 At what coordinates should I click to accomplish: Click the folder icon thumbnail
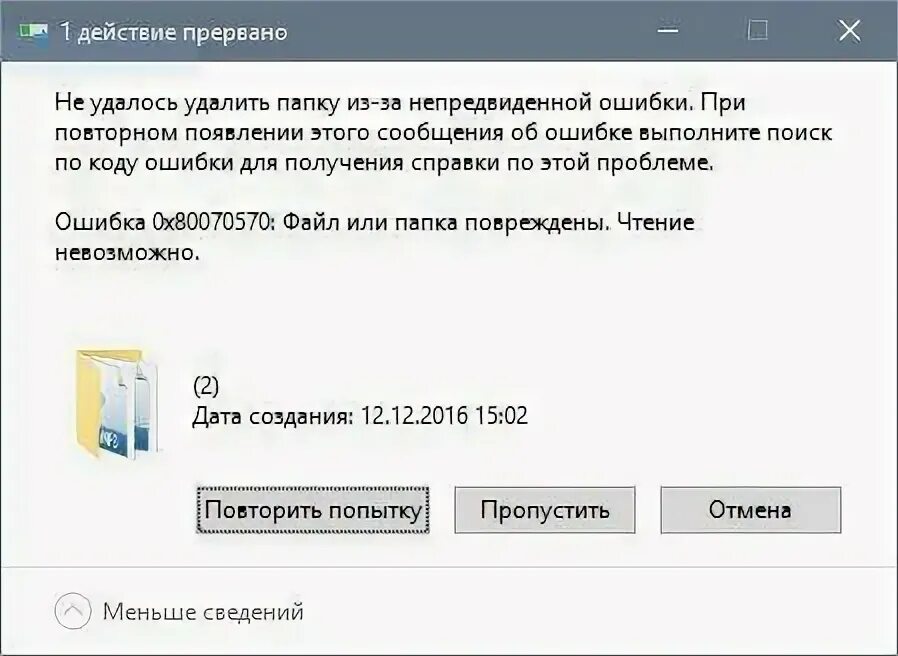(x=117, y=403)
